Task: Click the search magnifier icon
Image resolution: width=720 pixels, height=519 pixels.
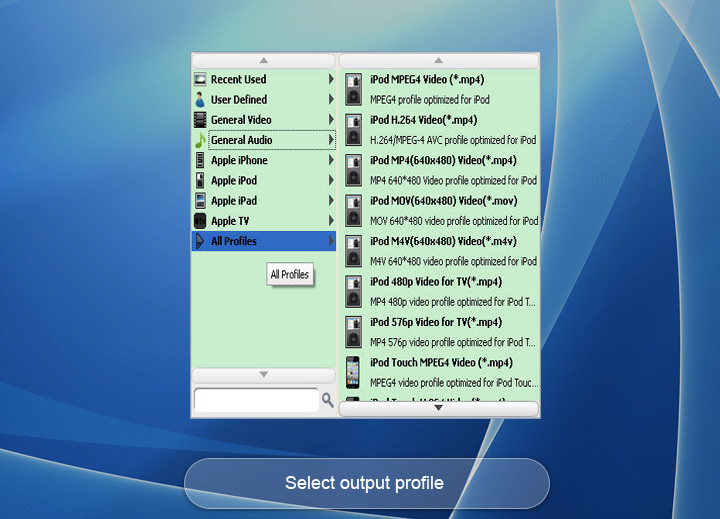Action: (327, 400)
